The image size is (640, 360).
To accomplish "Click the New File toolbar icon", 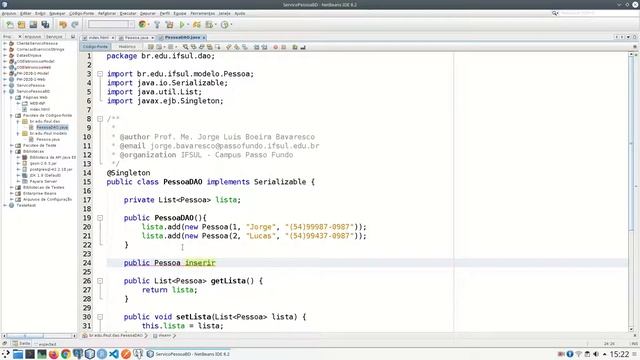I will tap(9, 25).
